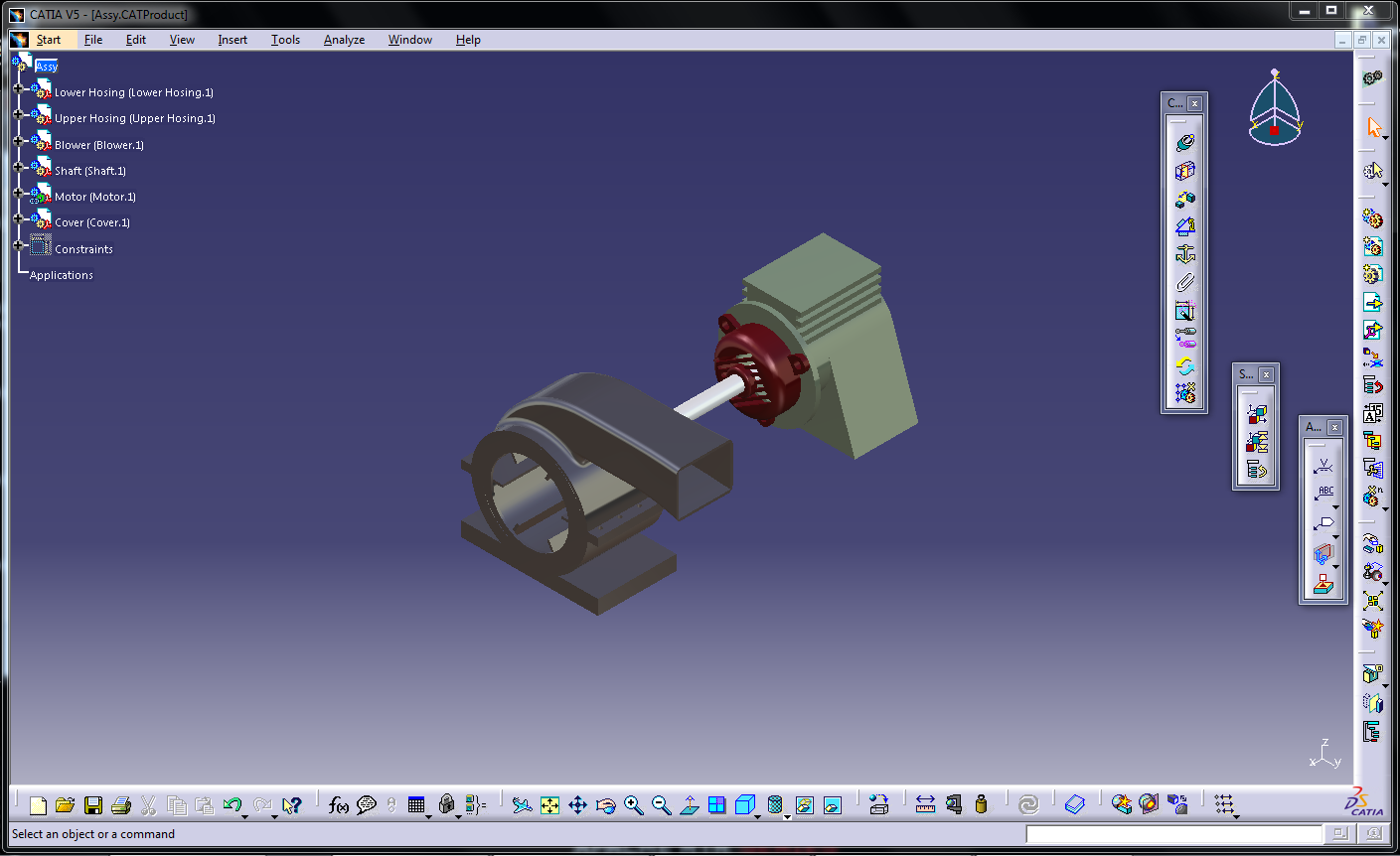Select the Contact Constraint tool
This screenshot has width=1400, height=856.
tap(1184, 171)
